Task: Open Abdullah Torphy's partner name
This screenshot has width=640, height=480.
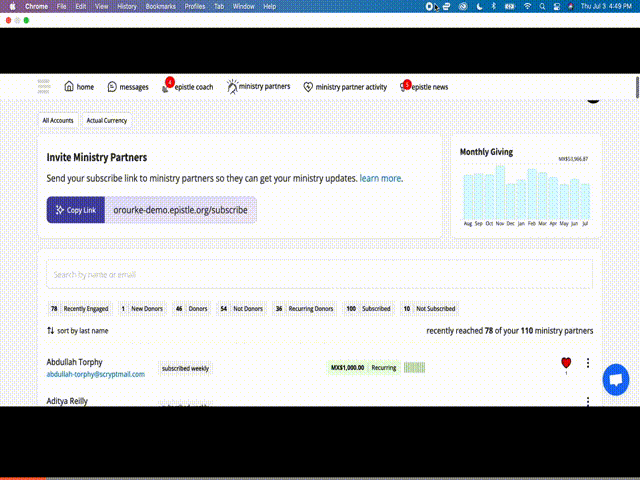Action: [74, 362]
